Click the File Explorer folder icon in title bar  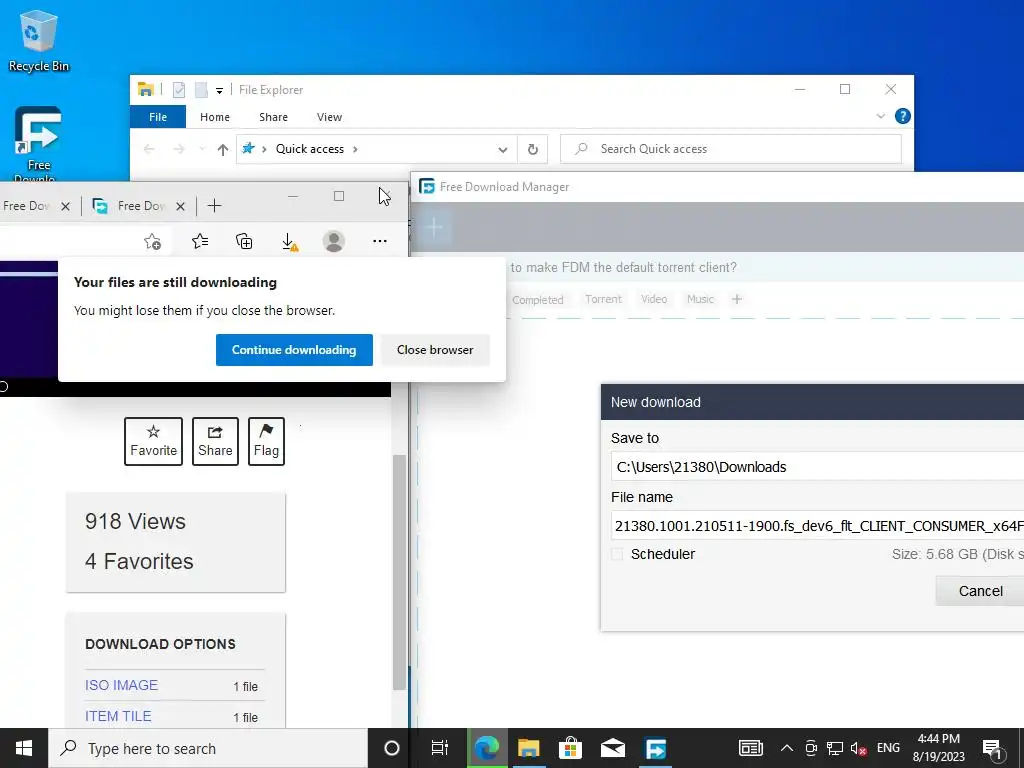coord(146,89)
